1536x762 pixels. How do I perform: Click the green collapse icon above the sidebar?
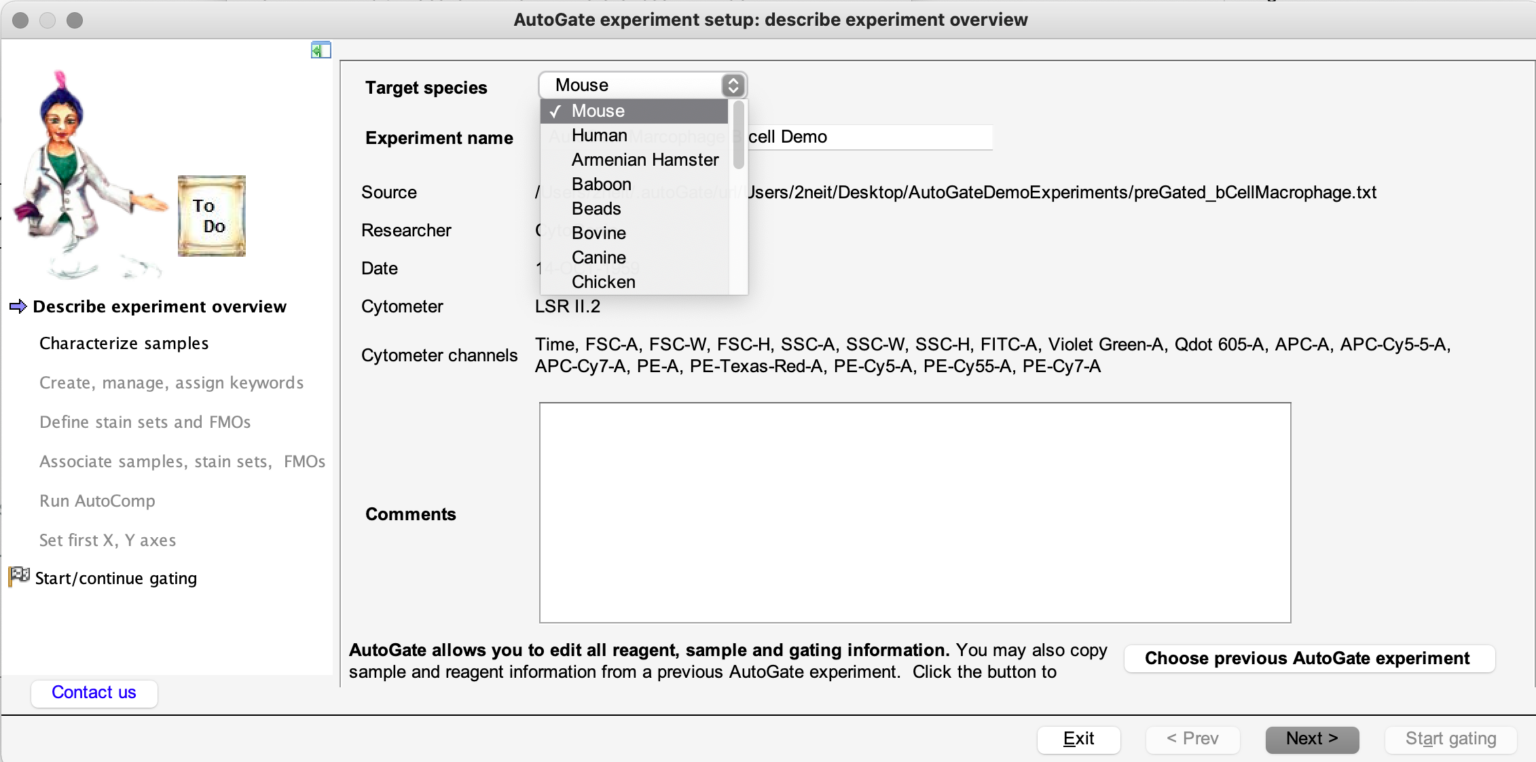pyautogui.click(x=321, y=49)
